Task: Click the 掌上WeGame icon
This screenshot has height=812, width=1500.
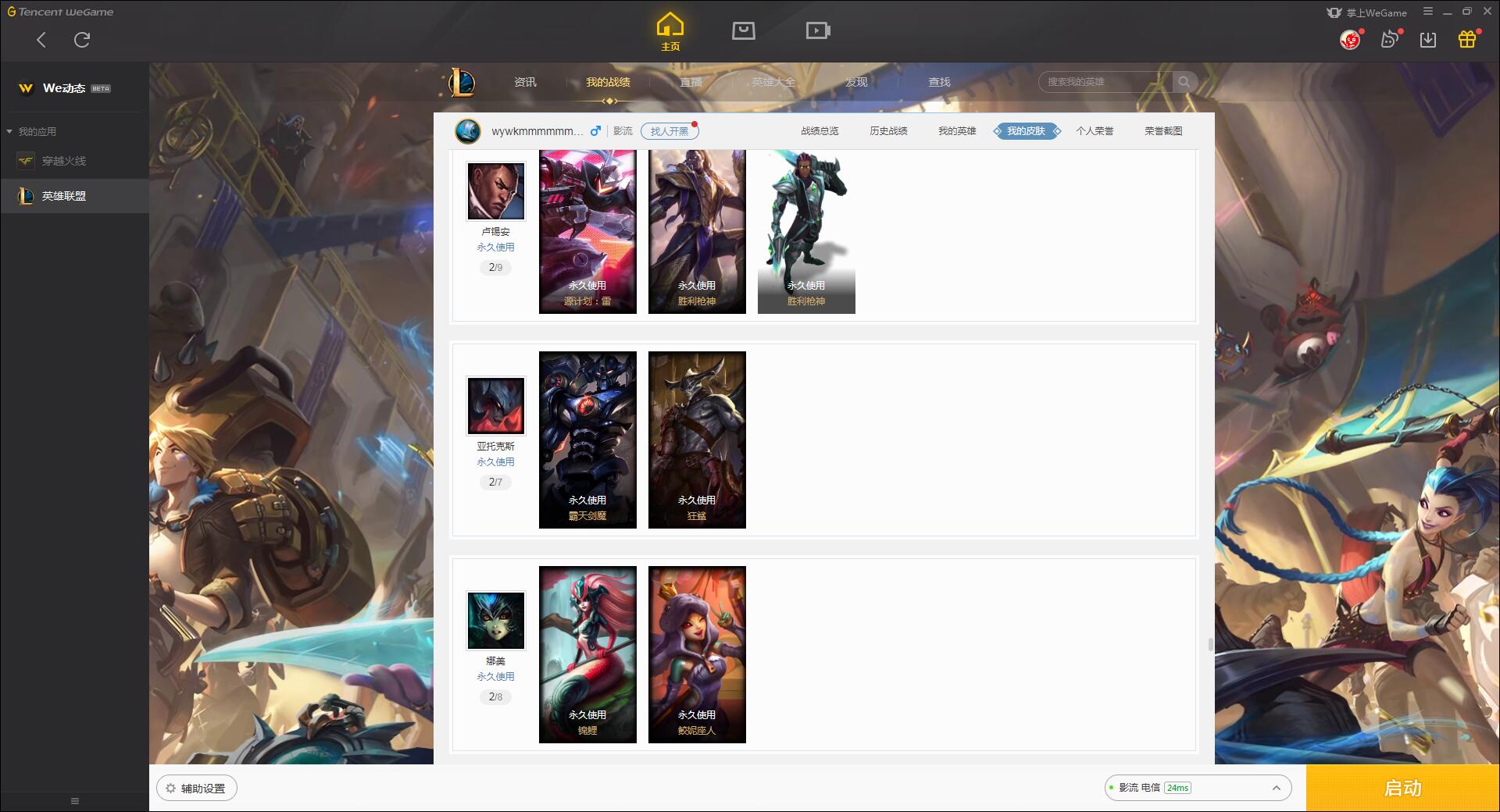Action: click(x=1335, y=12)
